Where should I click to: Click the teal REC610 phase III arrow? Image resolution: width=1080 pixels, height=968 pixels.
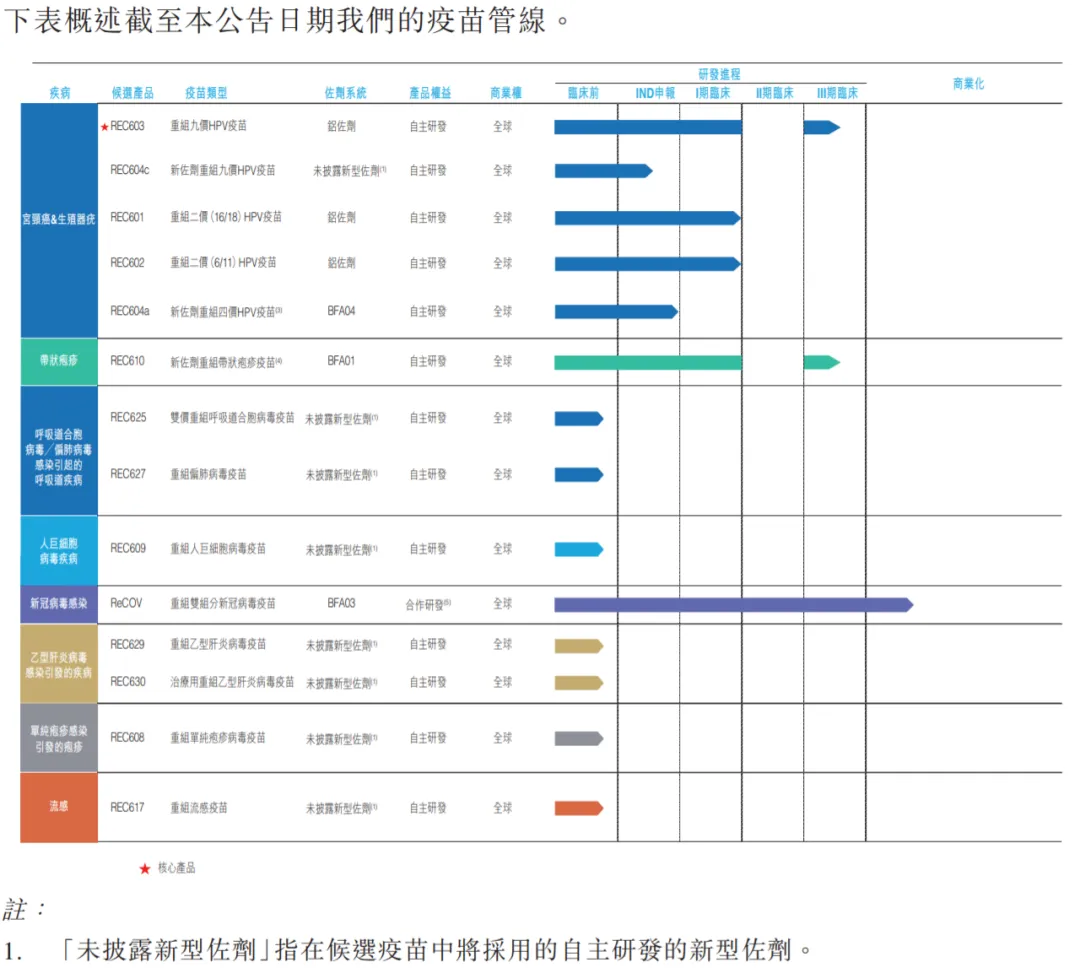pos(821,362)
